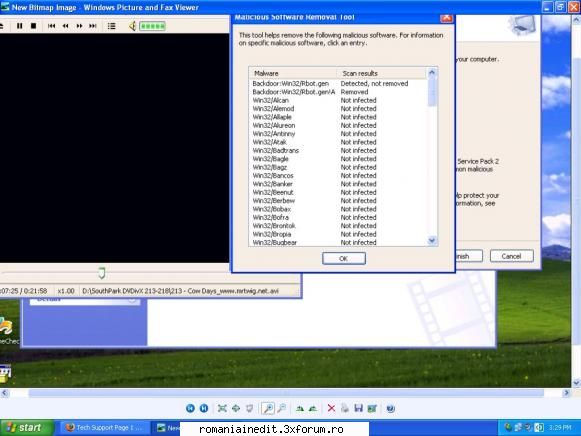Fast-forward the video in the media player

pyautogui.click(x=79, y=26)
